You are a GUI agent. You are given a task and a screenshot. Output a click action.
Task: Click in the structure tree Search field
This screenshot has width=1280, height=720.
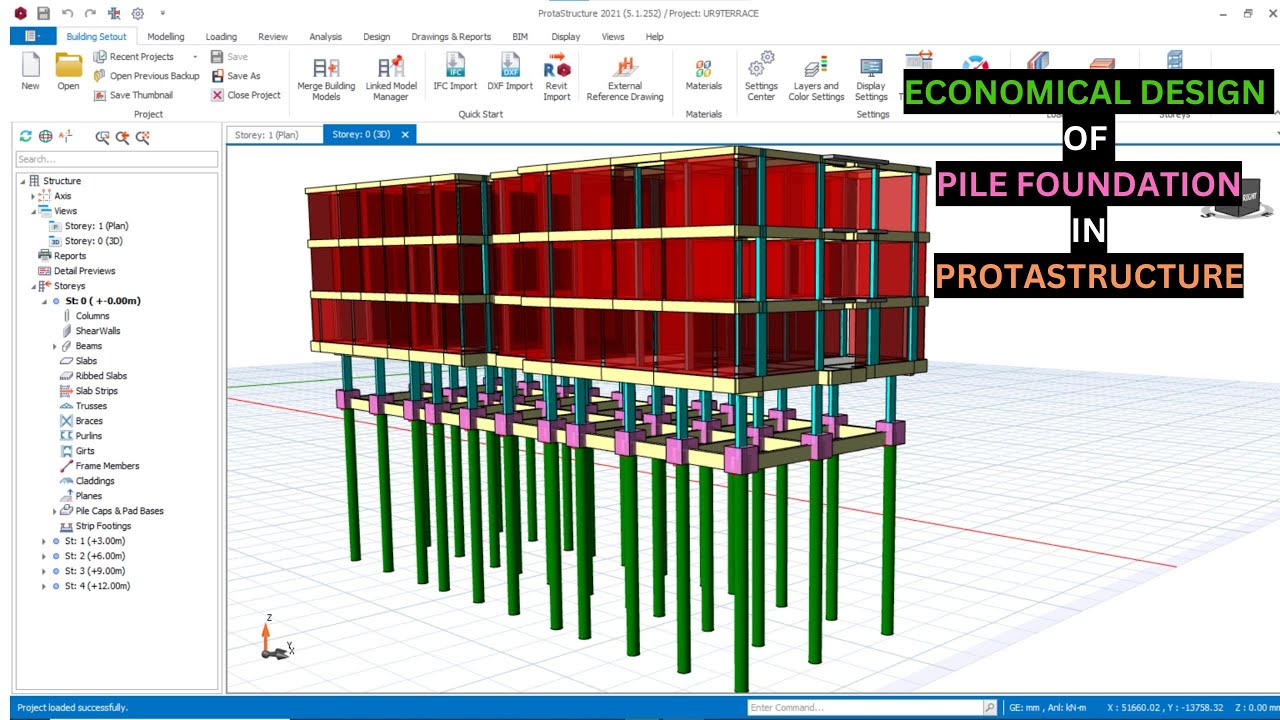pyautogui.click(x=117, y=159)
